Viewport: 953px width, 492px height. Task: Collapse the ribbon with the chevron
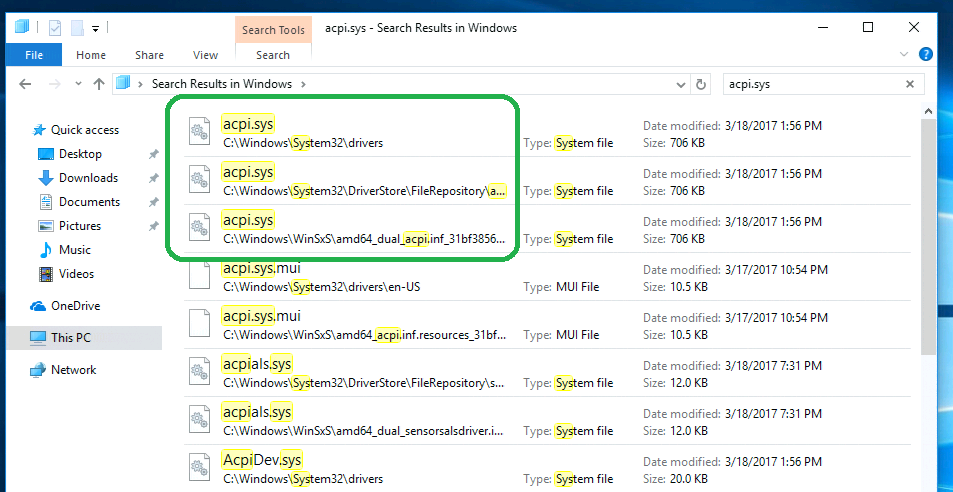coord(904,54)
